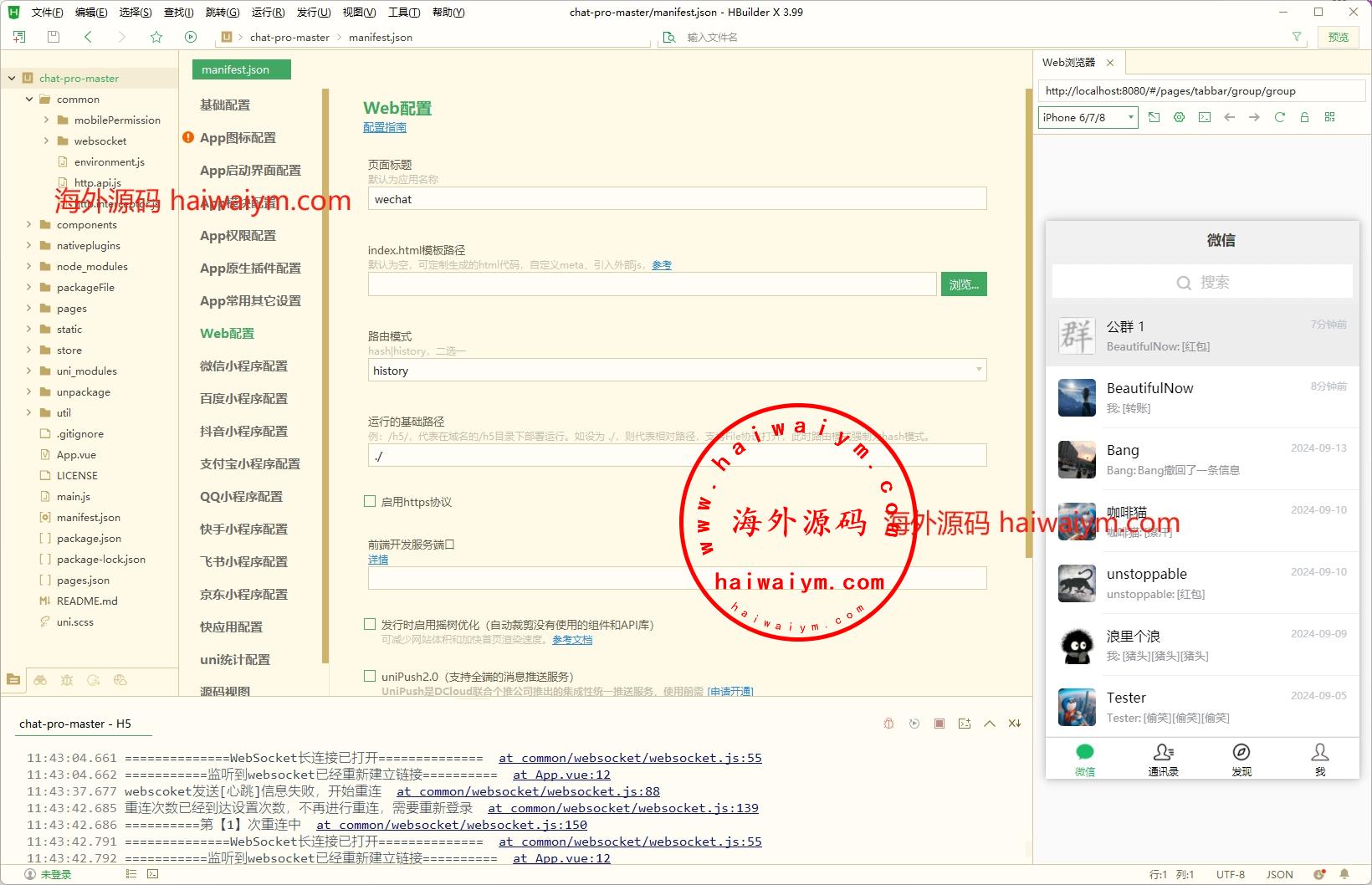The height and width of the screenshot is (885, 1372).
Task: Stop the running console process
Action: (x=939, y=724)
